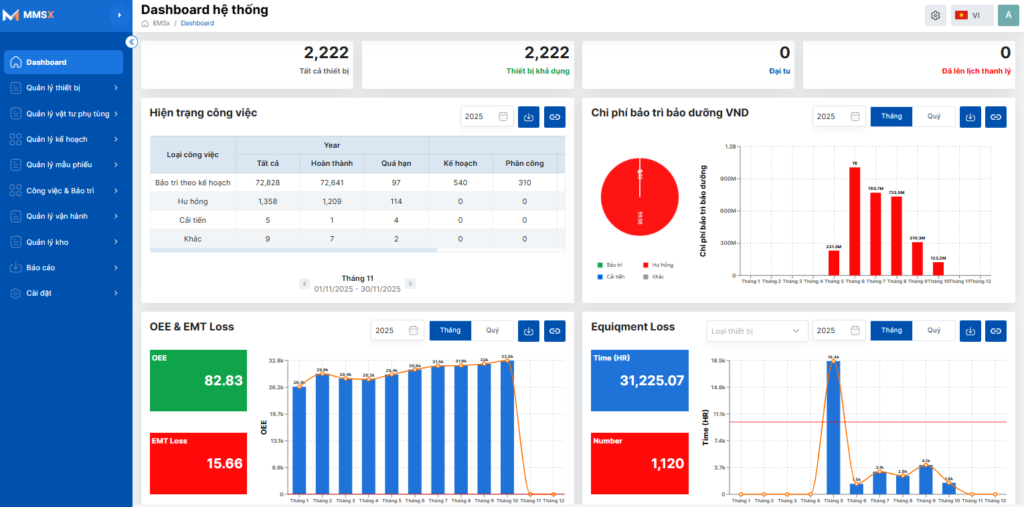
Task: Expand Quản lý thiết bị menu
Action: point(63,88)
